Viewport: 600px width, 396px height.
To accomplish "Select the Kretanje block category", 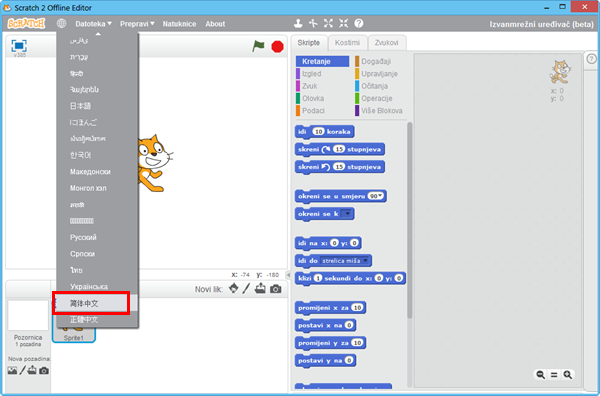I will 322,61.
